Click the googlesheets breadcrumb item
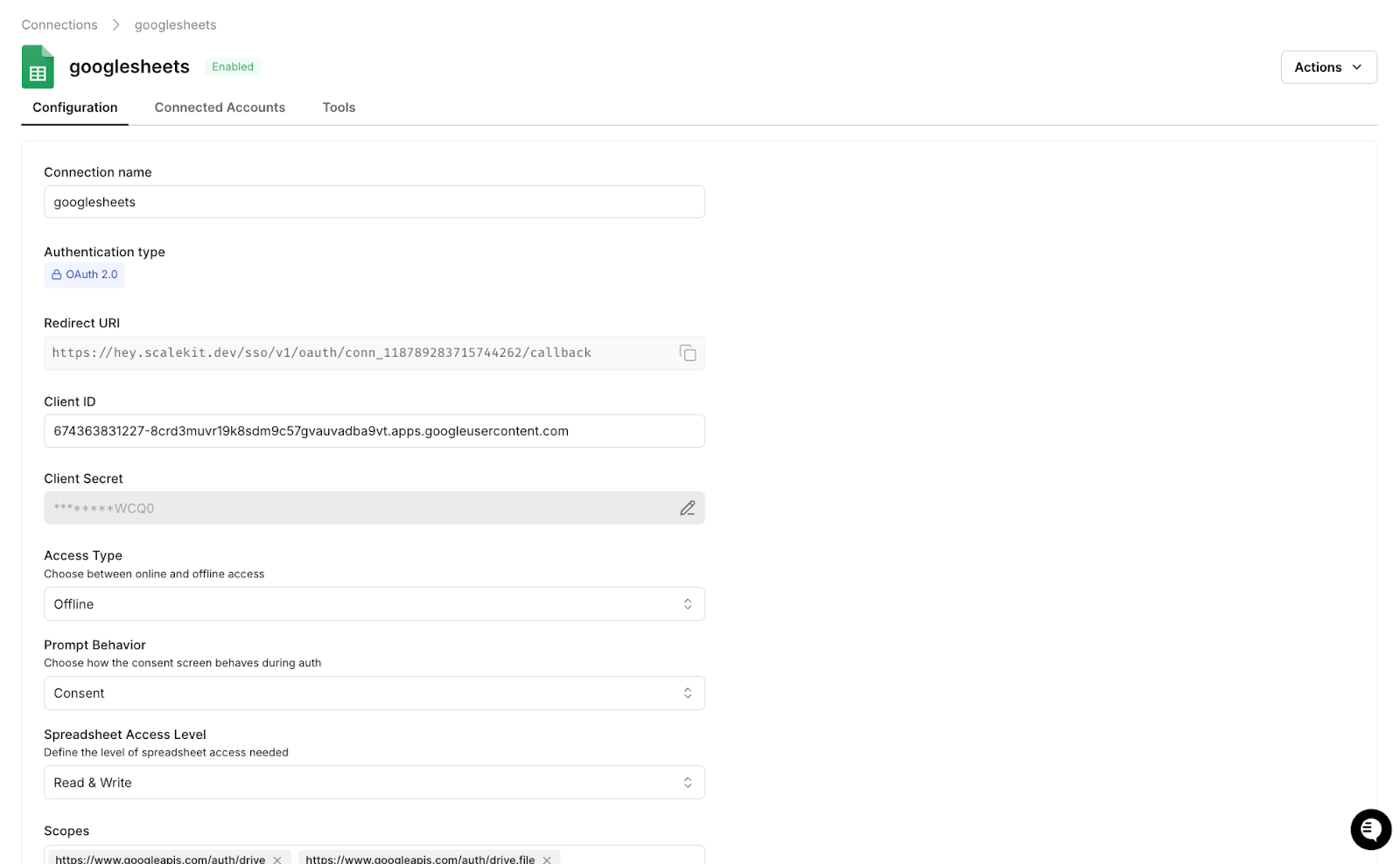1400x864 pixels. click(x=175, y=24)
